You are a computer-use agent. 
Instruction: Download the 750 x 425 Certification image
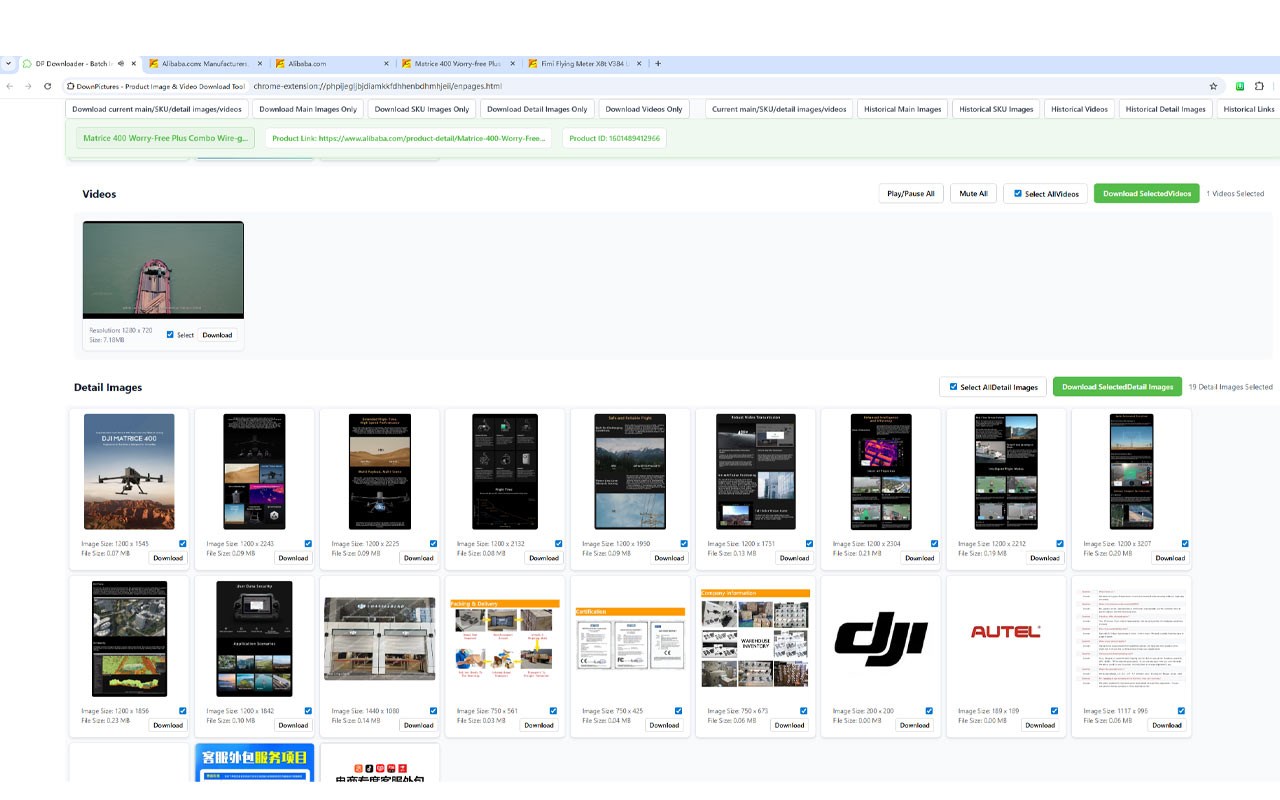click(664, 725)
